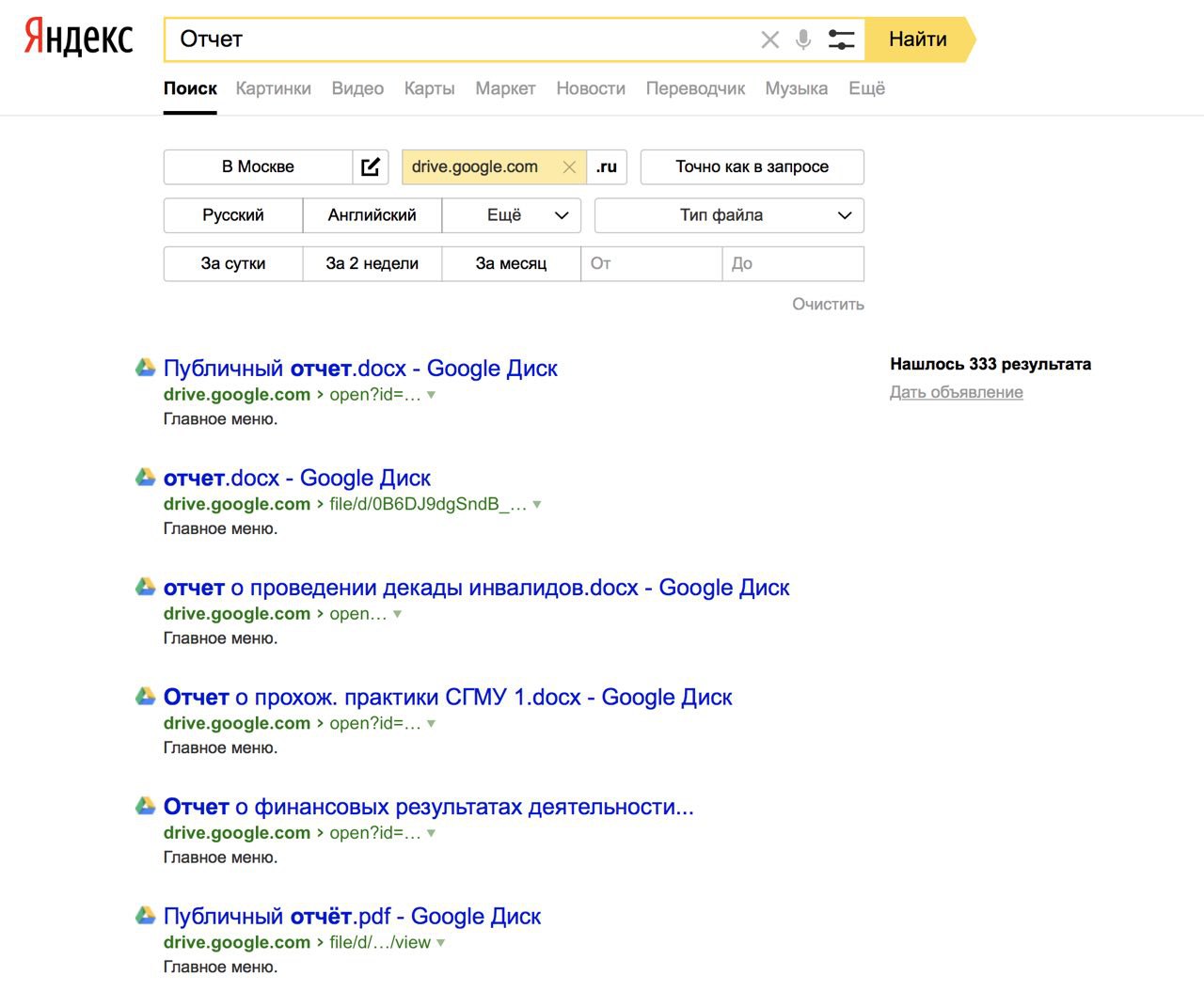
Task: Expand URL arrow for file/d/…/view result
Action: click(x=441, y=943)
